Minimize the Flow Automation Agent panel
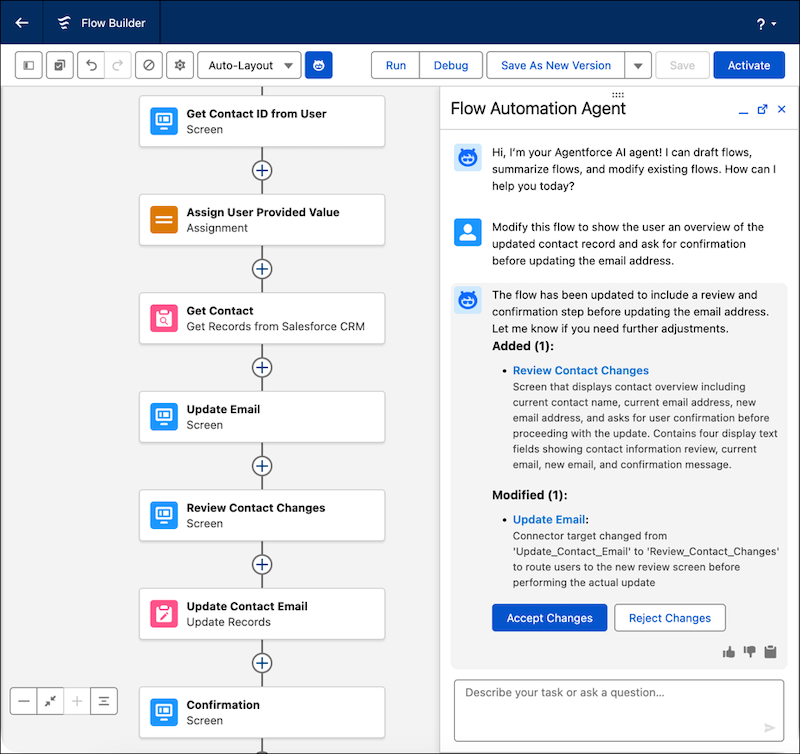The width and height of the screenshot is (800, 754). point(743,110)
